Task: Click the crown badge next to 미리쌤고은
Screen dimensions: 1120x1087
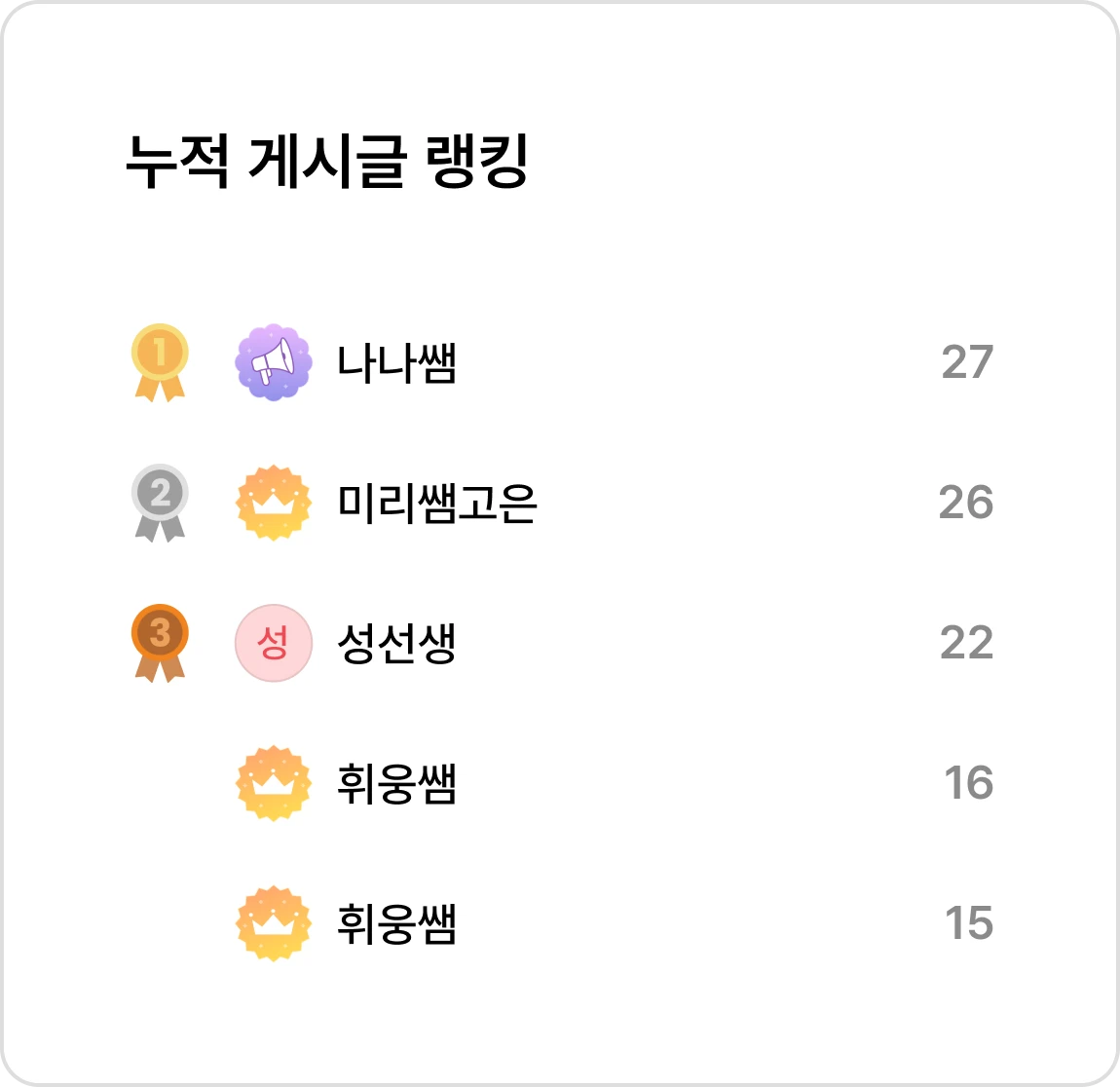Action: click(x=274, y=503)
